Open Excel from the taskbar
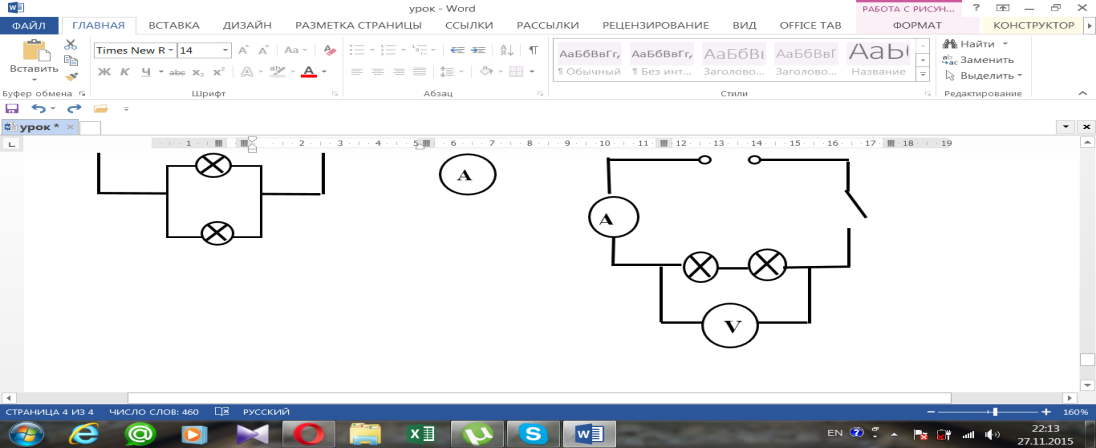The width and height of the screenshot is (1096, 448). click(422, 434)
